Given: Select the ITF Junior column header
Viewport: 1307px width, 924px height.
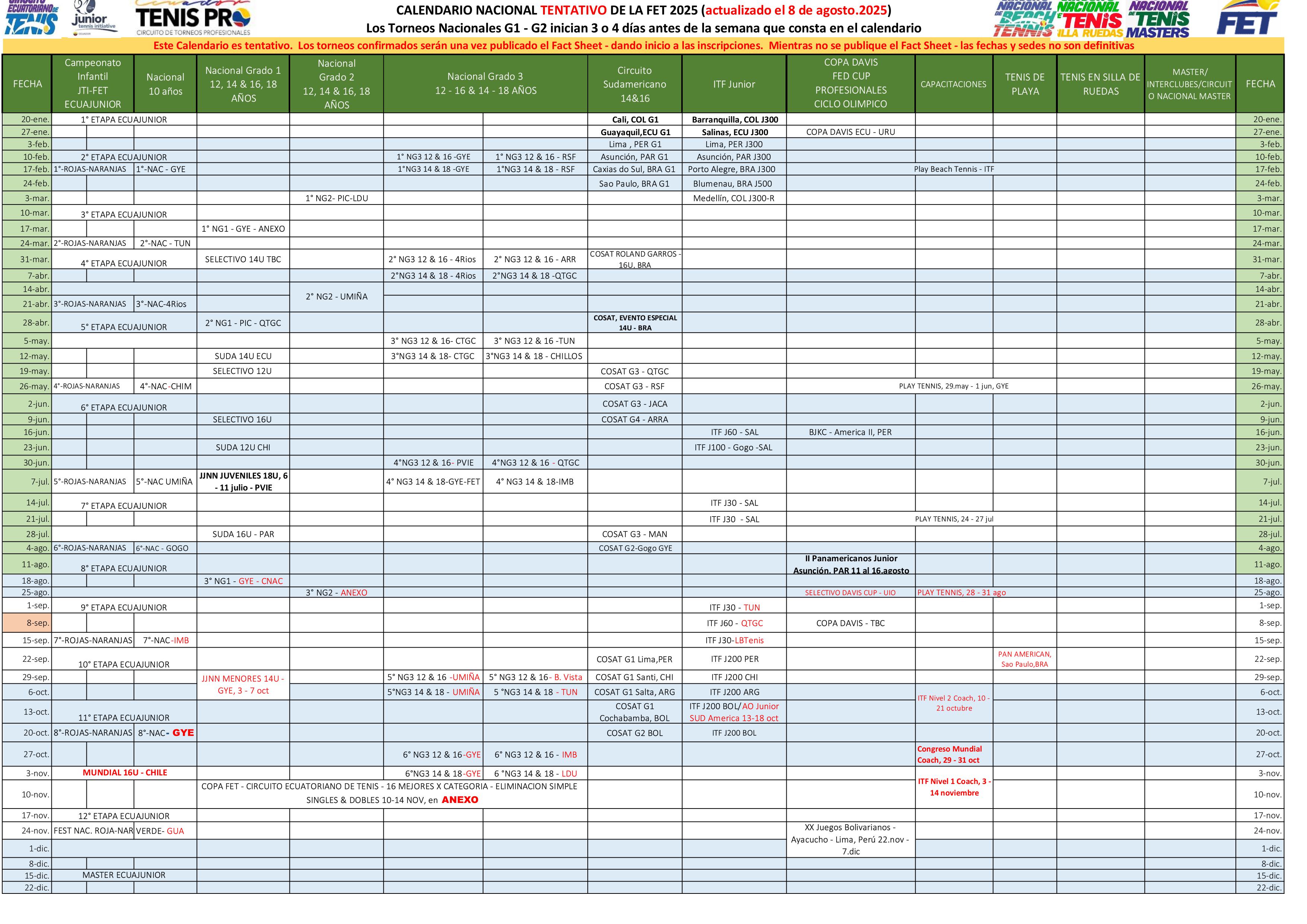Looking at the screenshot, I should (734, 84).
